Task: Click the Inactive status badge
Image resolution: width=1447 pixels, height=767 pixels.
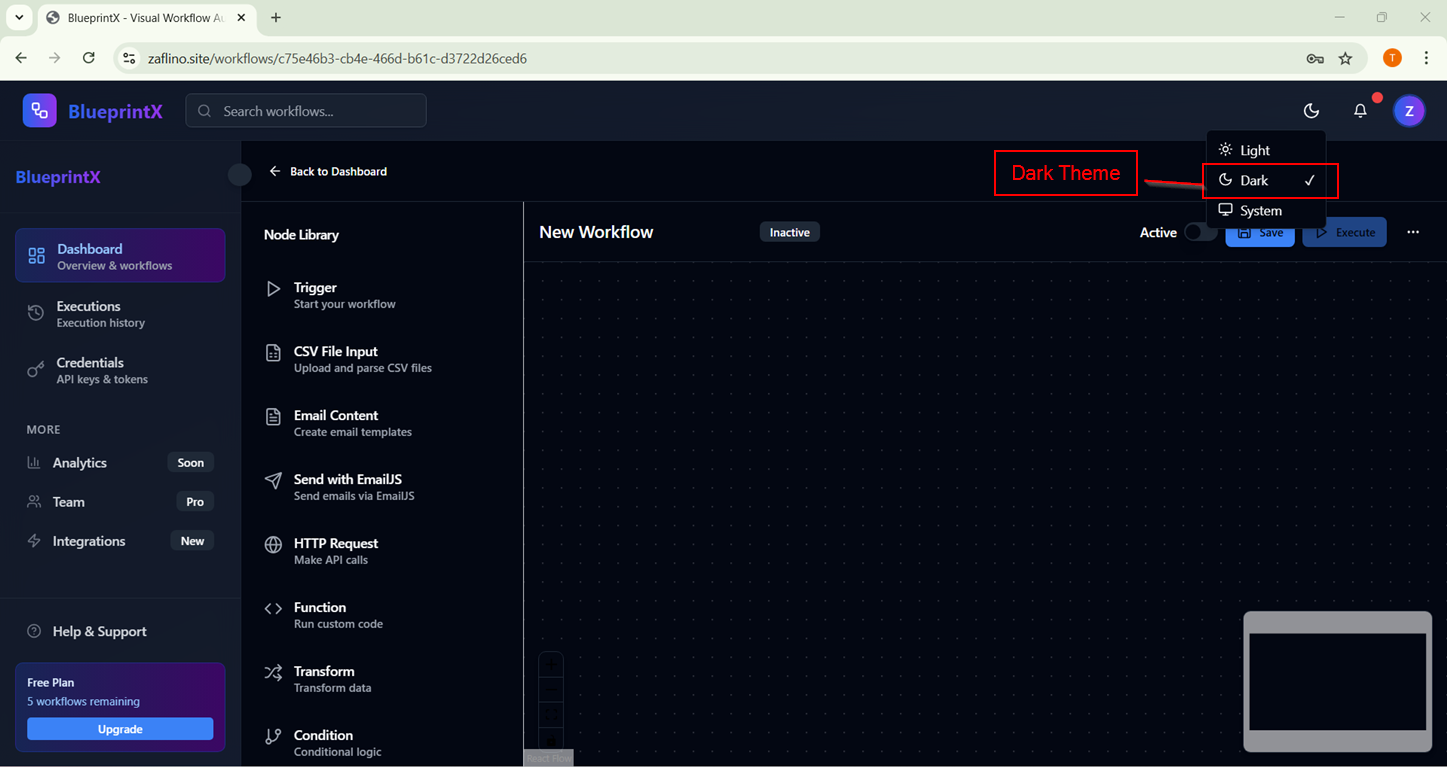Action: [789, 232]
